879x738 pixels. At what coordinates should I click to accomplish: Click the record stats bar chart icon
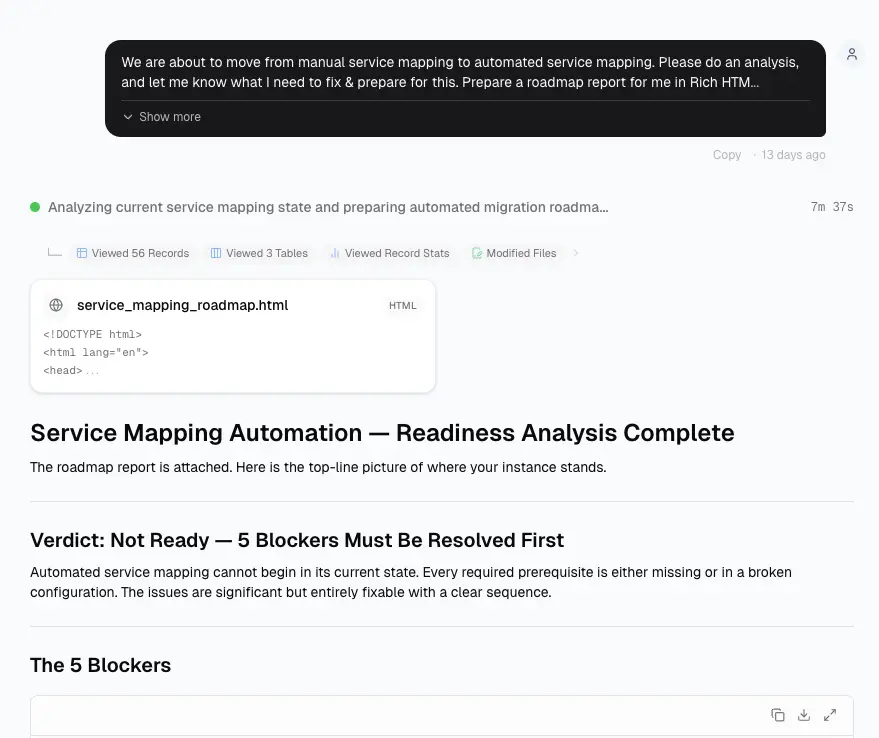tap(335, 253)
